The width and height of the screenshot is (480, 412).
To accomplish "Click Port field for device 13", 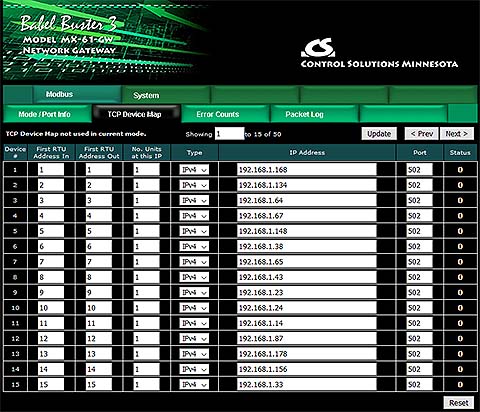I will click(x=420, y=354).
